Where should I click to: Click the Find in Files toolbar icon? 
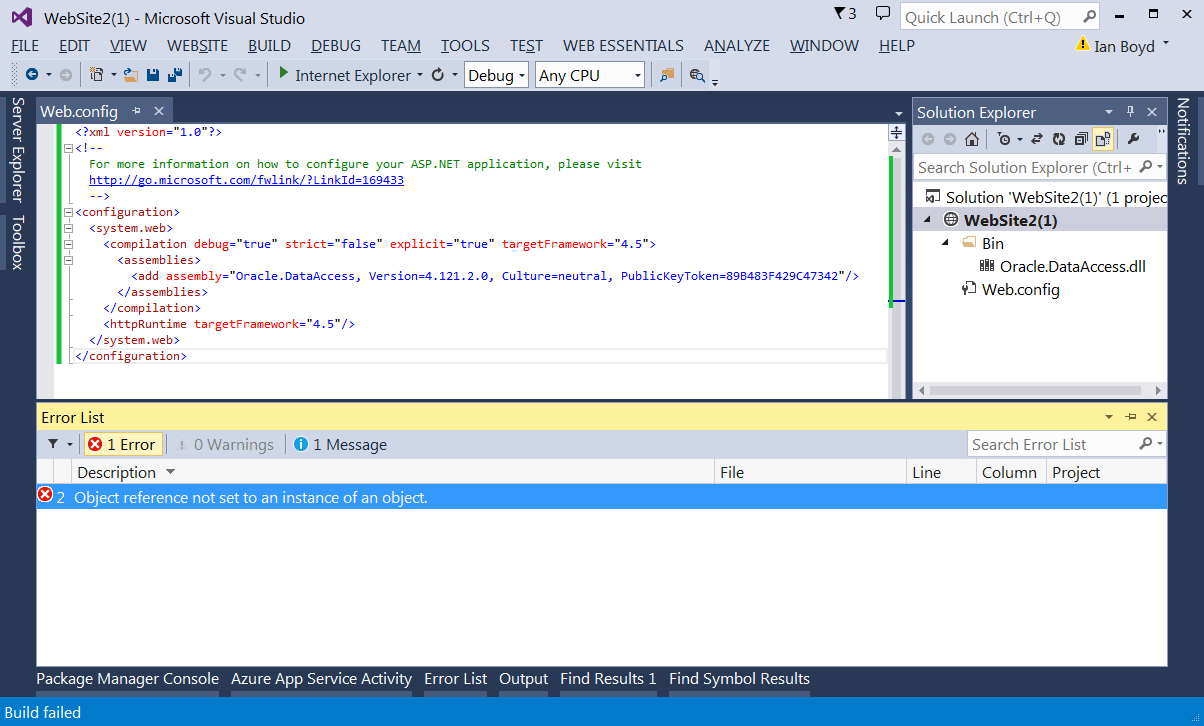point(666,75)
